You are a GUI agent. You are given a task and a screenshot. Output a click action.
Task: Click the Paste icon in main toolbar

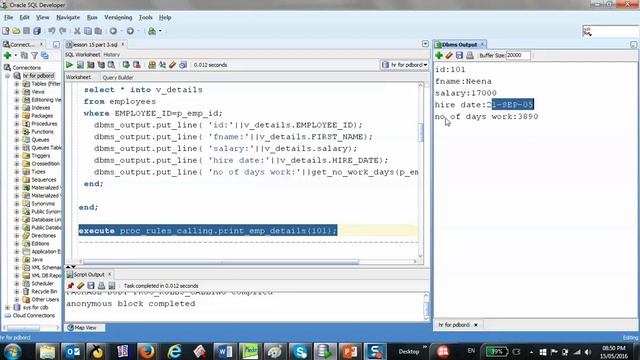tap(98, 31)
